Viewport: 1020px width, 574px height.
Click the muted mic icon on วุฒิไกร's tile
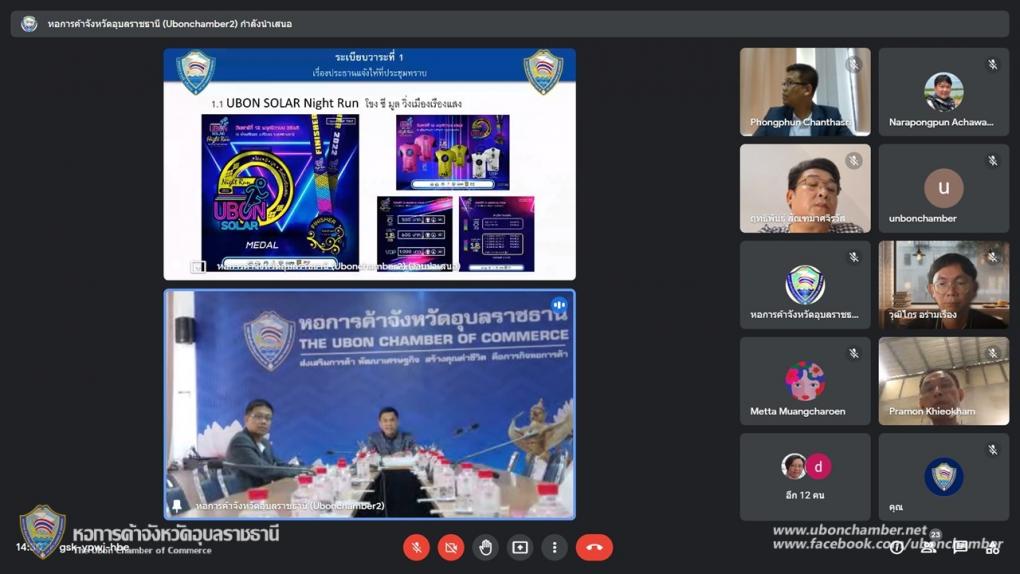(993, 257)
